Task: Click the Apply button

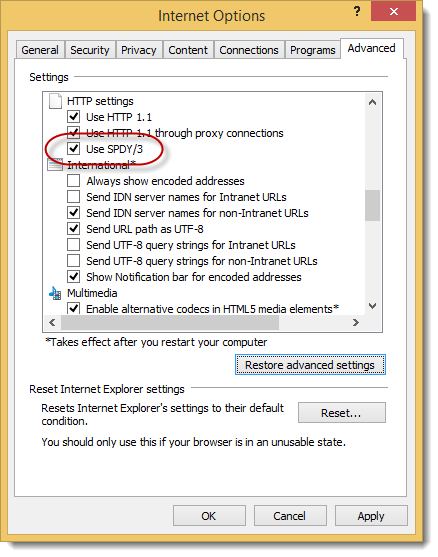Action: [x=371, y=516]
